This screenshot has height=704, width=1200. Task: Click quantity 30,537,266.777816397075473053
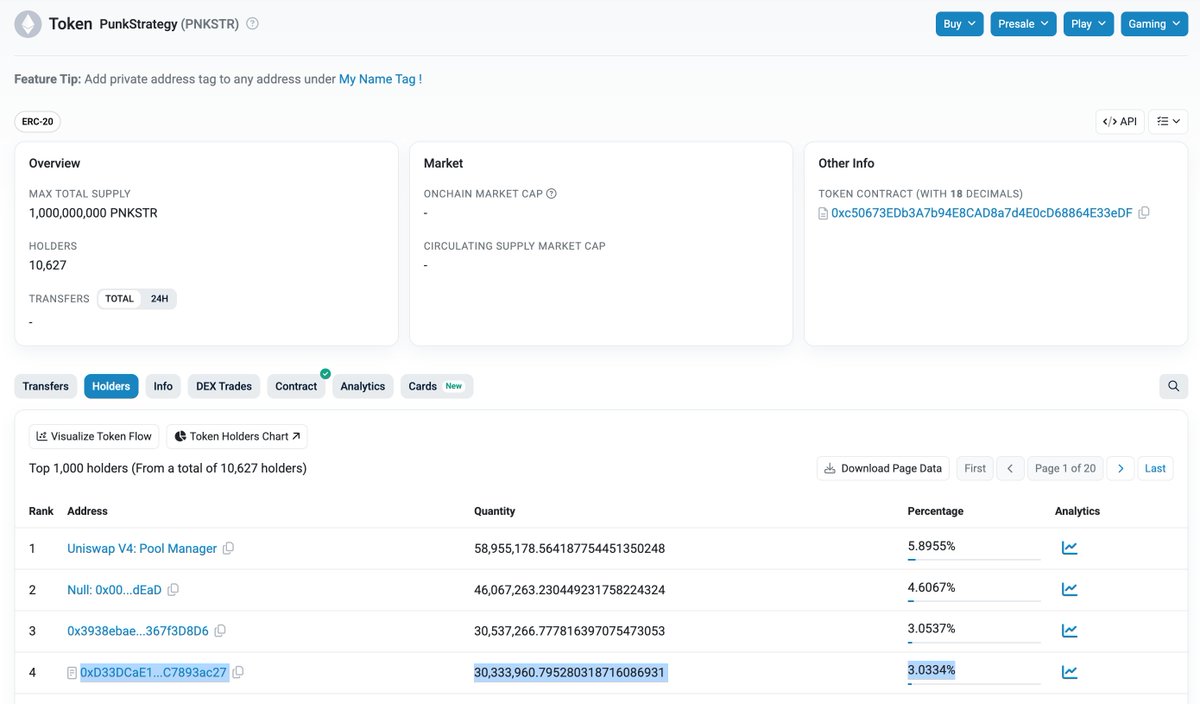tap(569, 631)
